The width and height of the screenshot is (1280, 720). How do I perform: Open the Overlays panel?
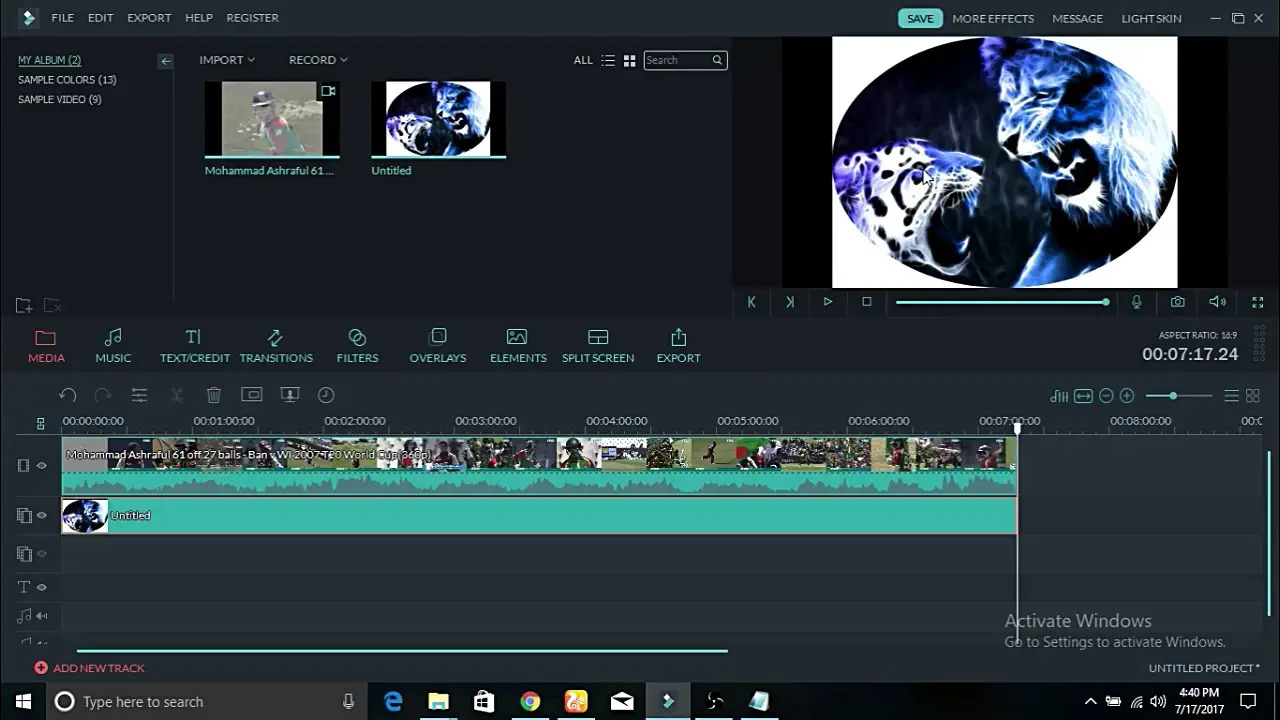pyautogui.click(x=437, y=346)
